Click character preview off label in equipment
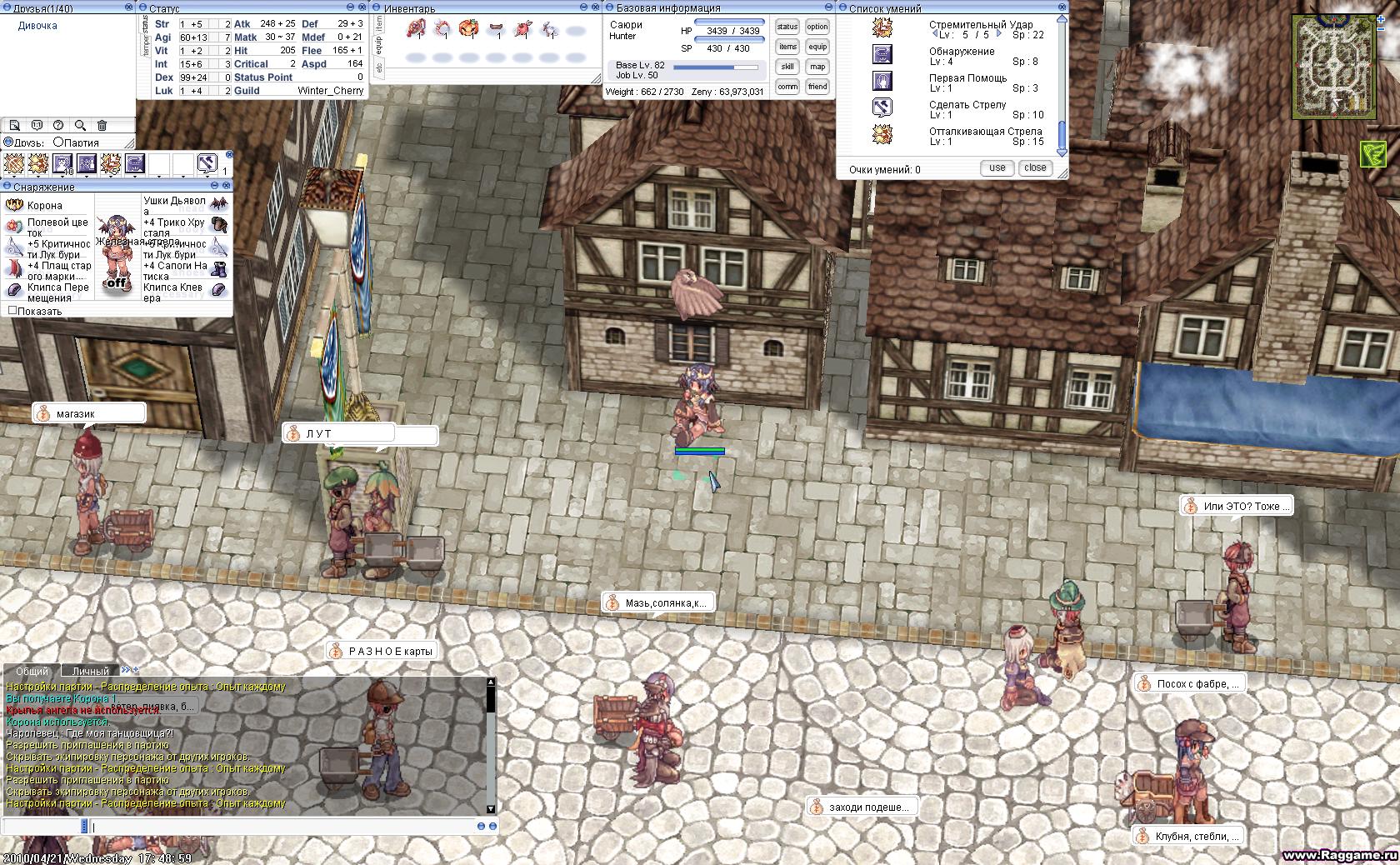Image resolution: width=1400 pixels, height=865 pixels. coord(117,282)
